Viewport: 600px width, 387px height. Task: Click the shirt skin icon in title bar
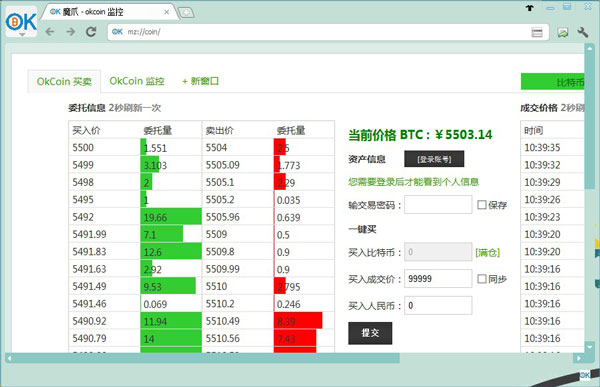pyautogui.click(x=530, y=7)
